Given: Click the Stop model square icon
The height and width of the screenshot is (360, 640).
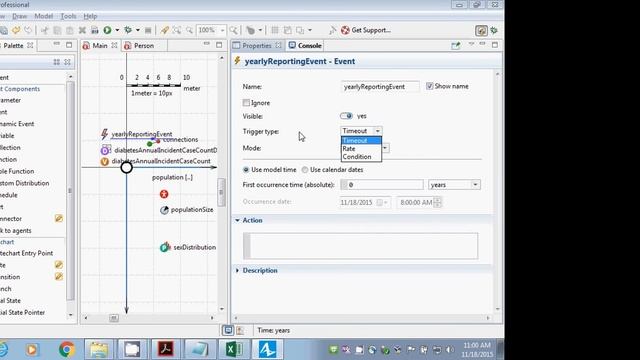Looking at the screenshot, I should (148, 30).
